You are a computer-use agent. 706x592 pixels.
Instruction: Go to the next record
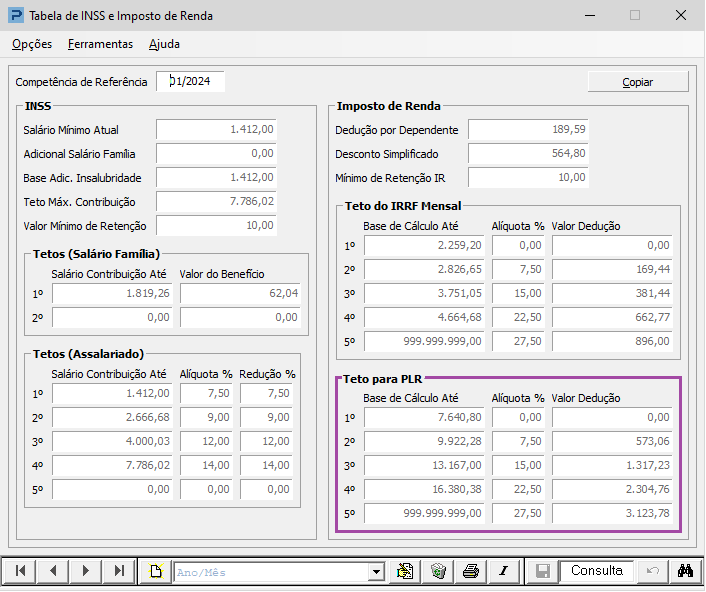point(86,571)
